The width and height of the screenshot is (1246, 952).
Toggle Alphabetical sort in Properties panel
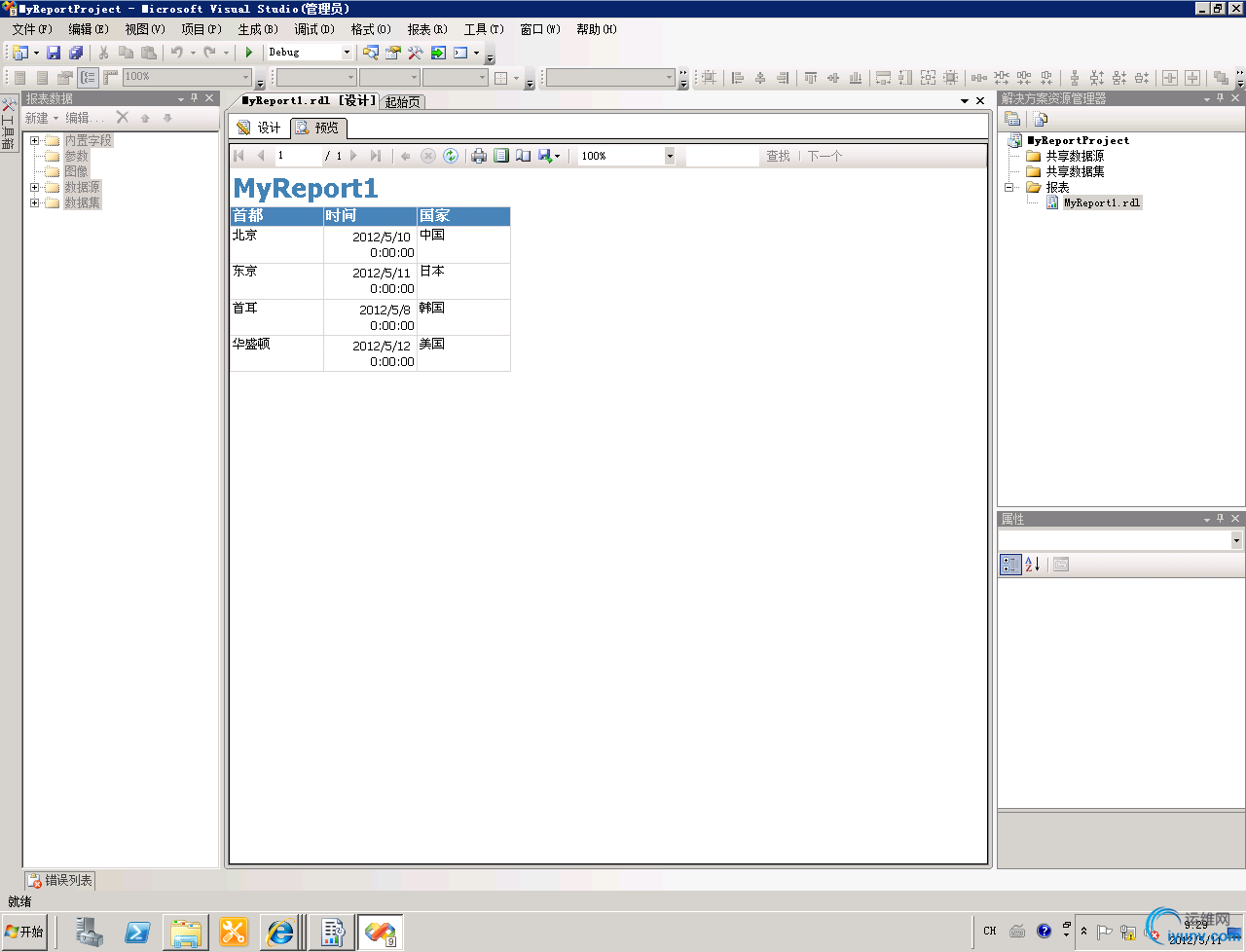1033,565
